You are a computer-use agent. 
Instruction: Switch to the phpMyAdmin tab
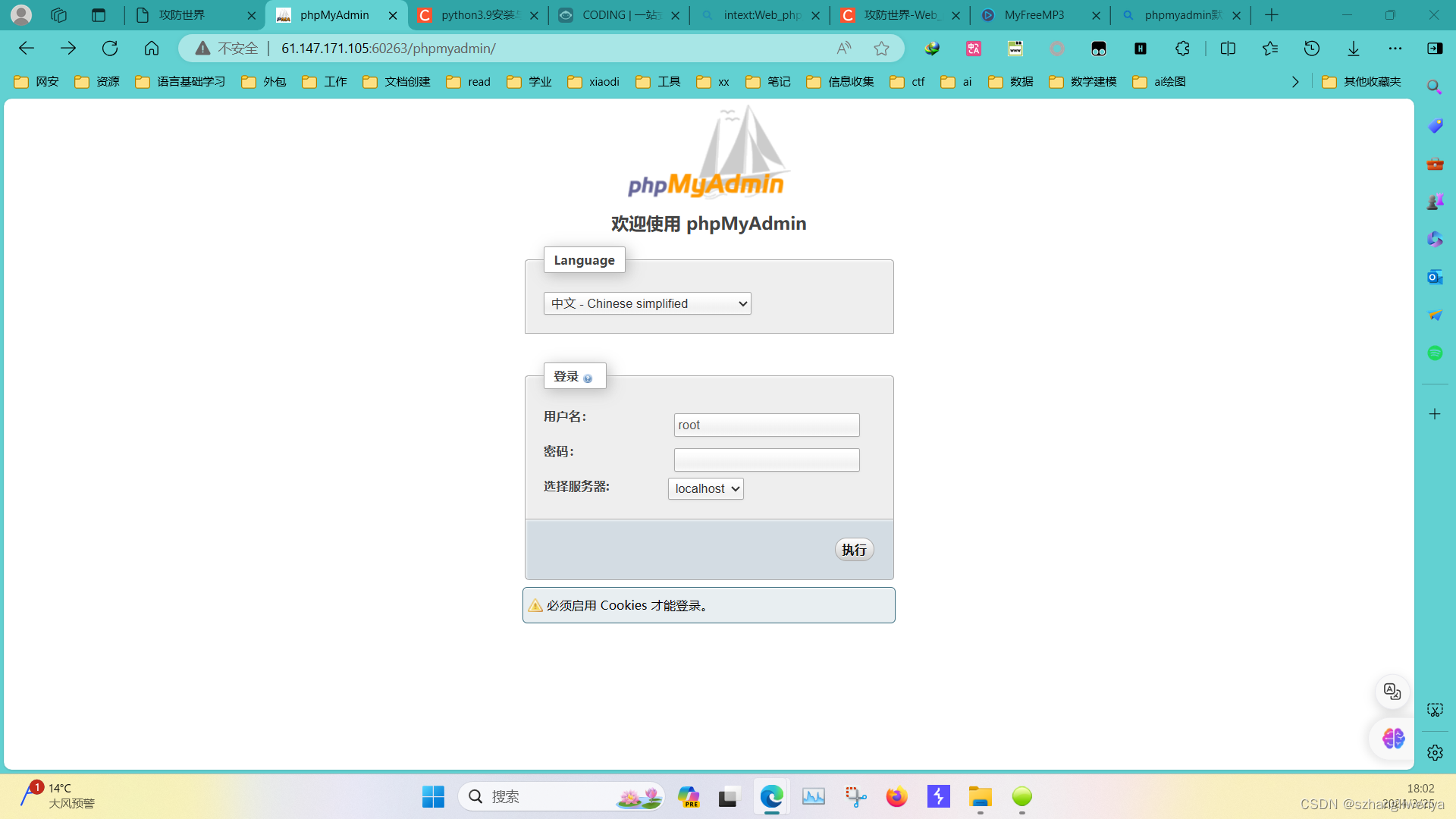pos(334,15)
